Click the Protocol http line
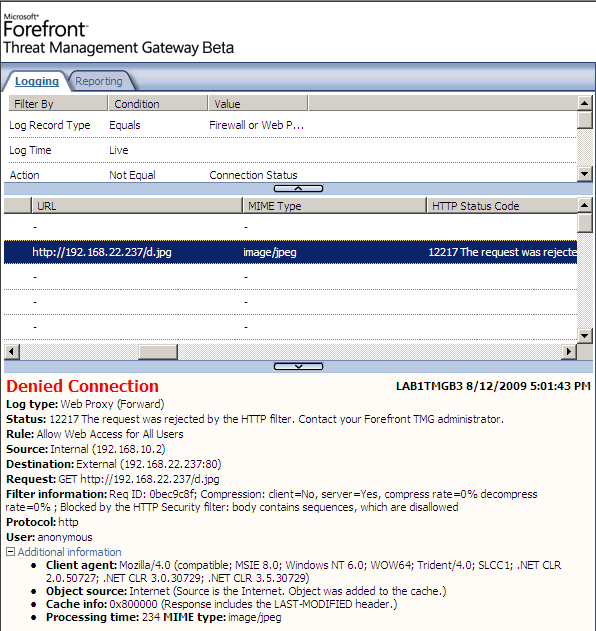596x631 pixels. [42, 522]
